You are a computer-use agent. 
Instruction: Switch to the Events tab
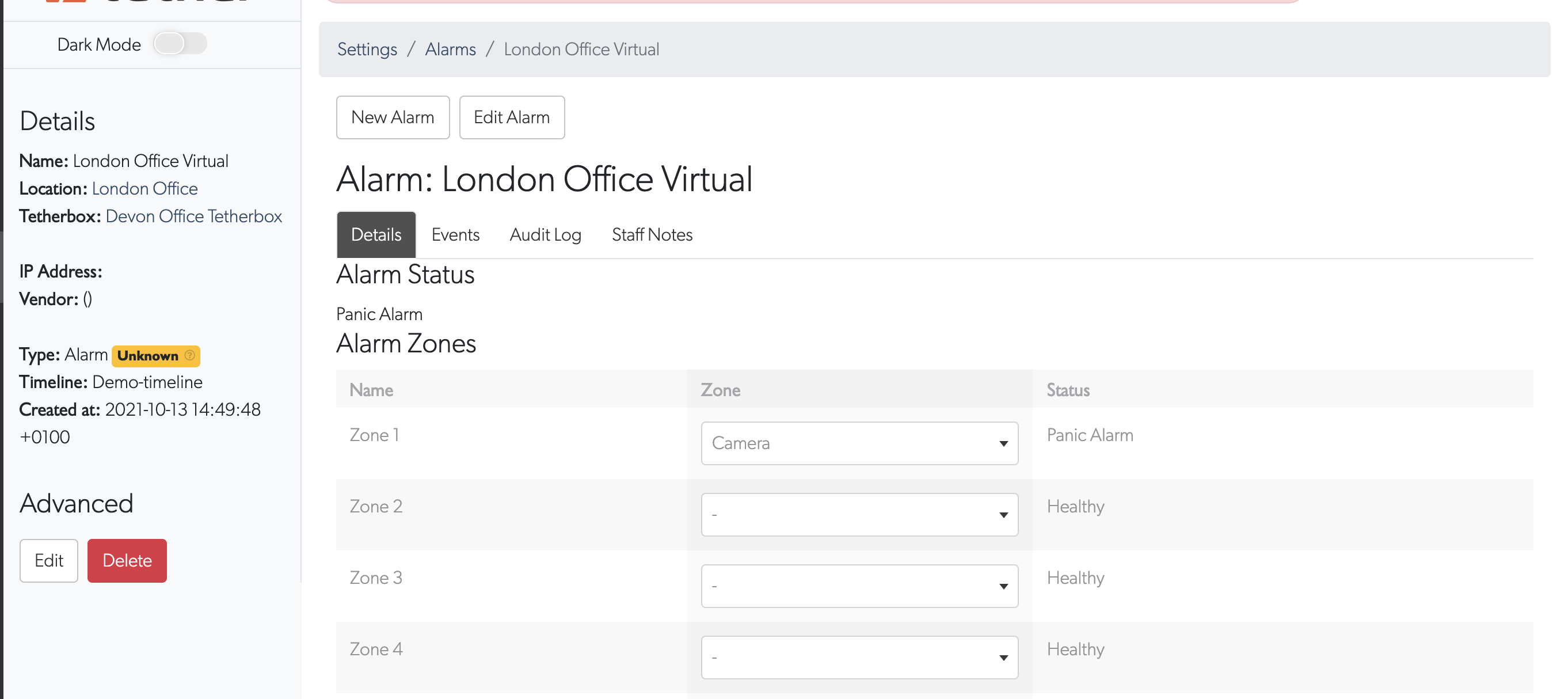(455, 234)
